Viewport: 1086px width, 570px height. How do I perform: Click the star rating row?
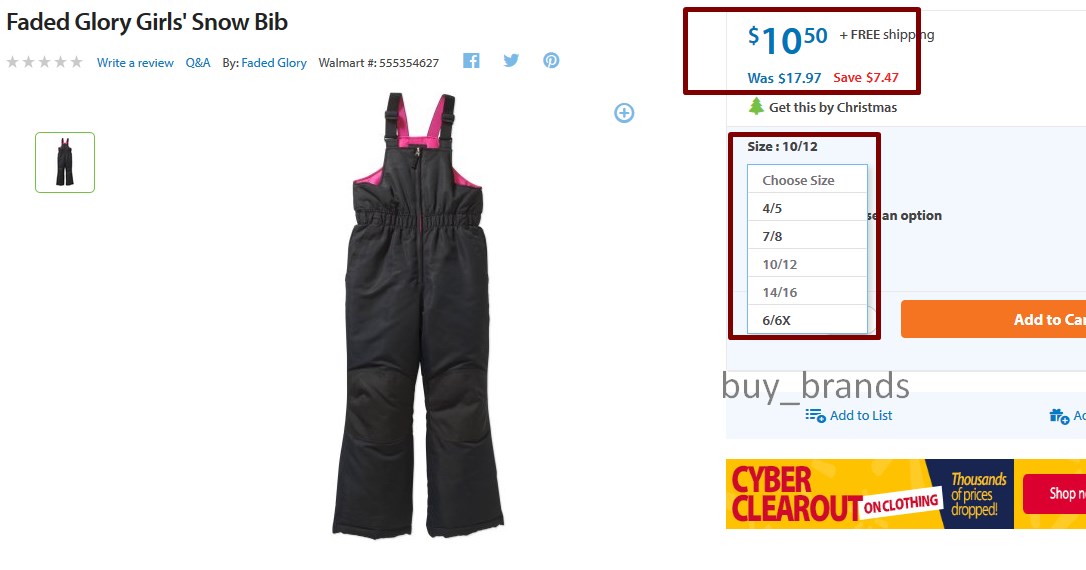coord(44,62)
